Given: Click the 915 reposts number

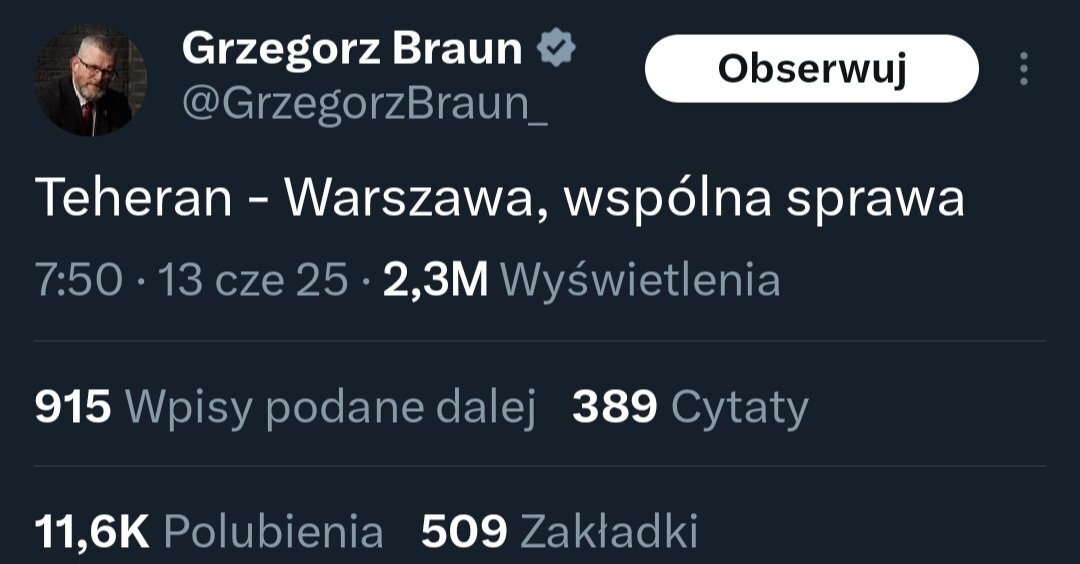Looking at the screenshot, I should coord(72,406).
